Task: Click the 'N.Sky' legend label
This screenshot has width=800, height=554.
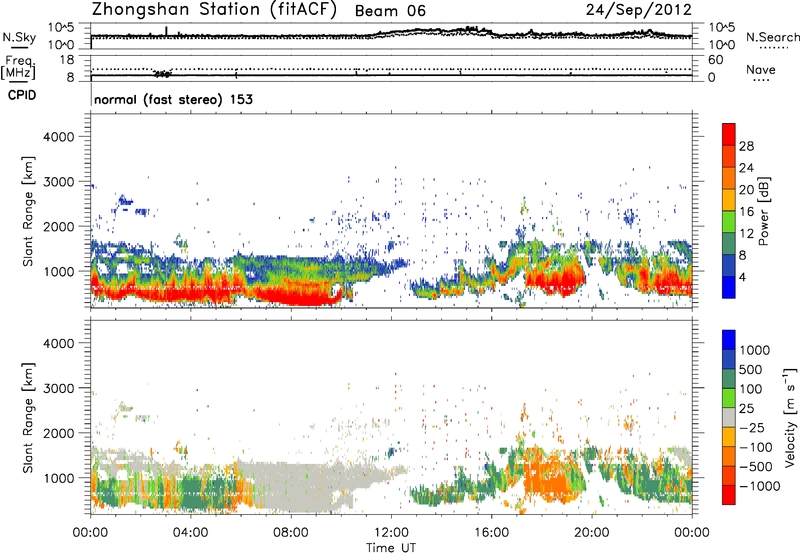Action: 19,37
